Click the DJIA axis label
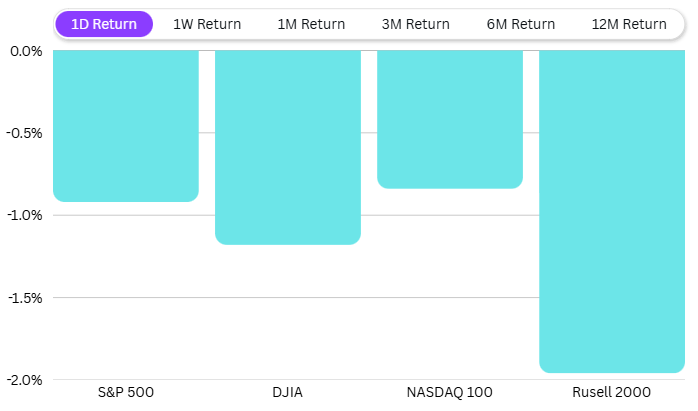 point(288,391)
